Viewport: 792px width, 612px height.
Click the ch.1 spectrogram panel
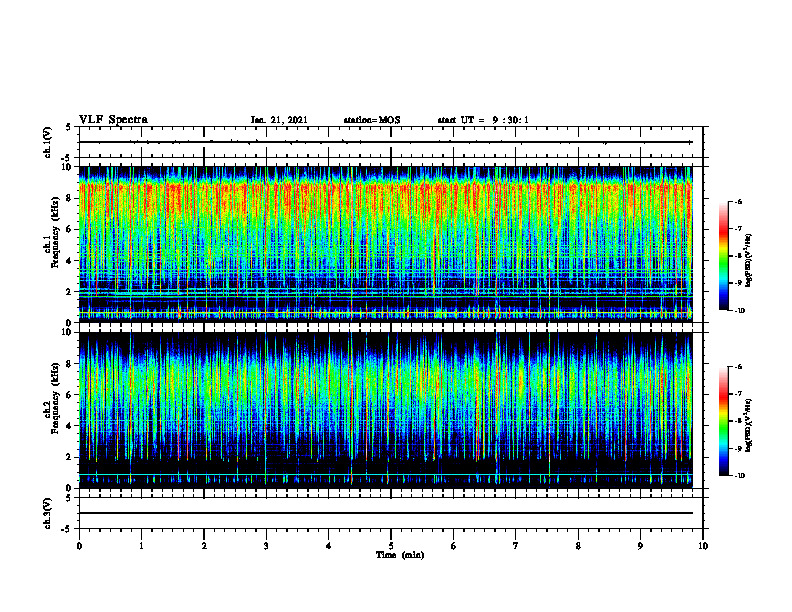385,244
